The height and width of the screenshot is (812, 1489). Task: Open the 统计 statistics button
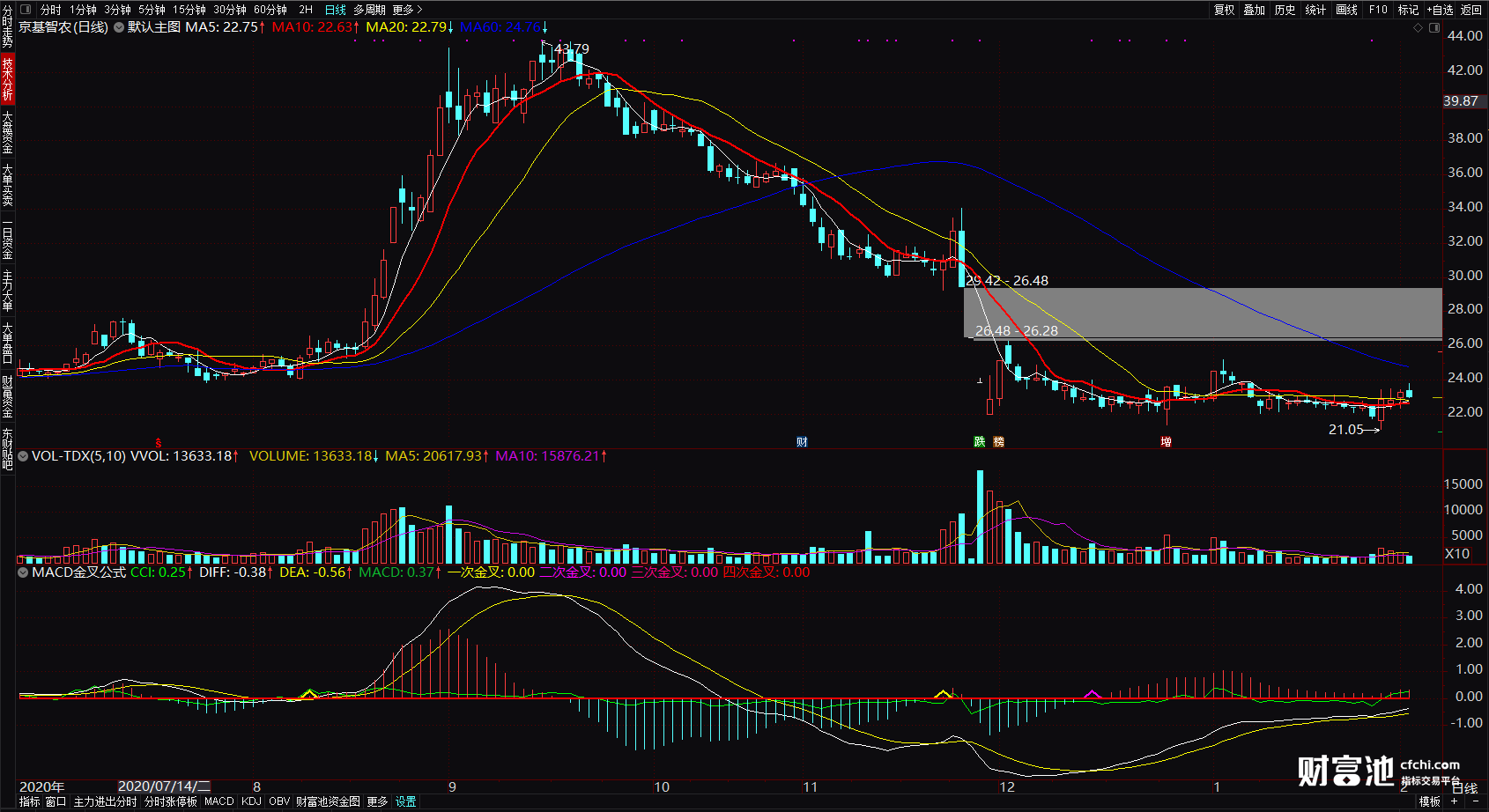tap(1315, 10)
